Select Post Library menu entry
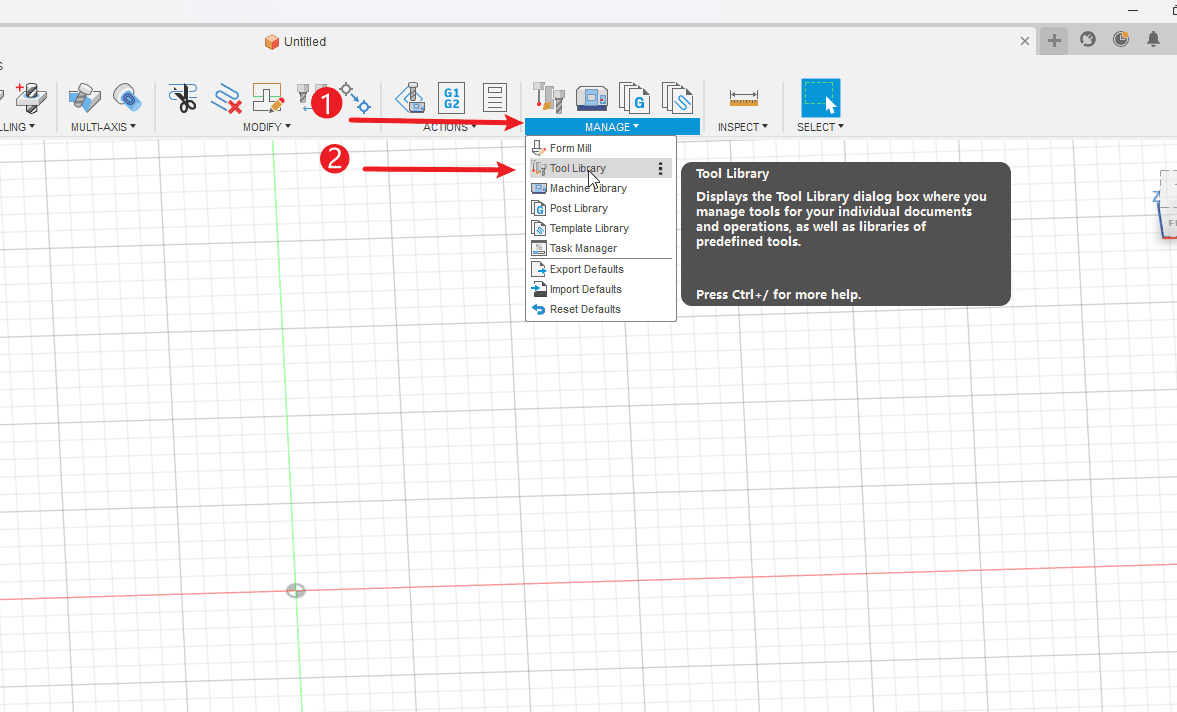 tap(578, 208)
